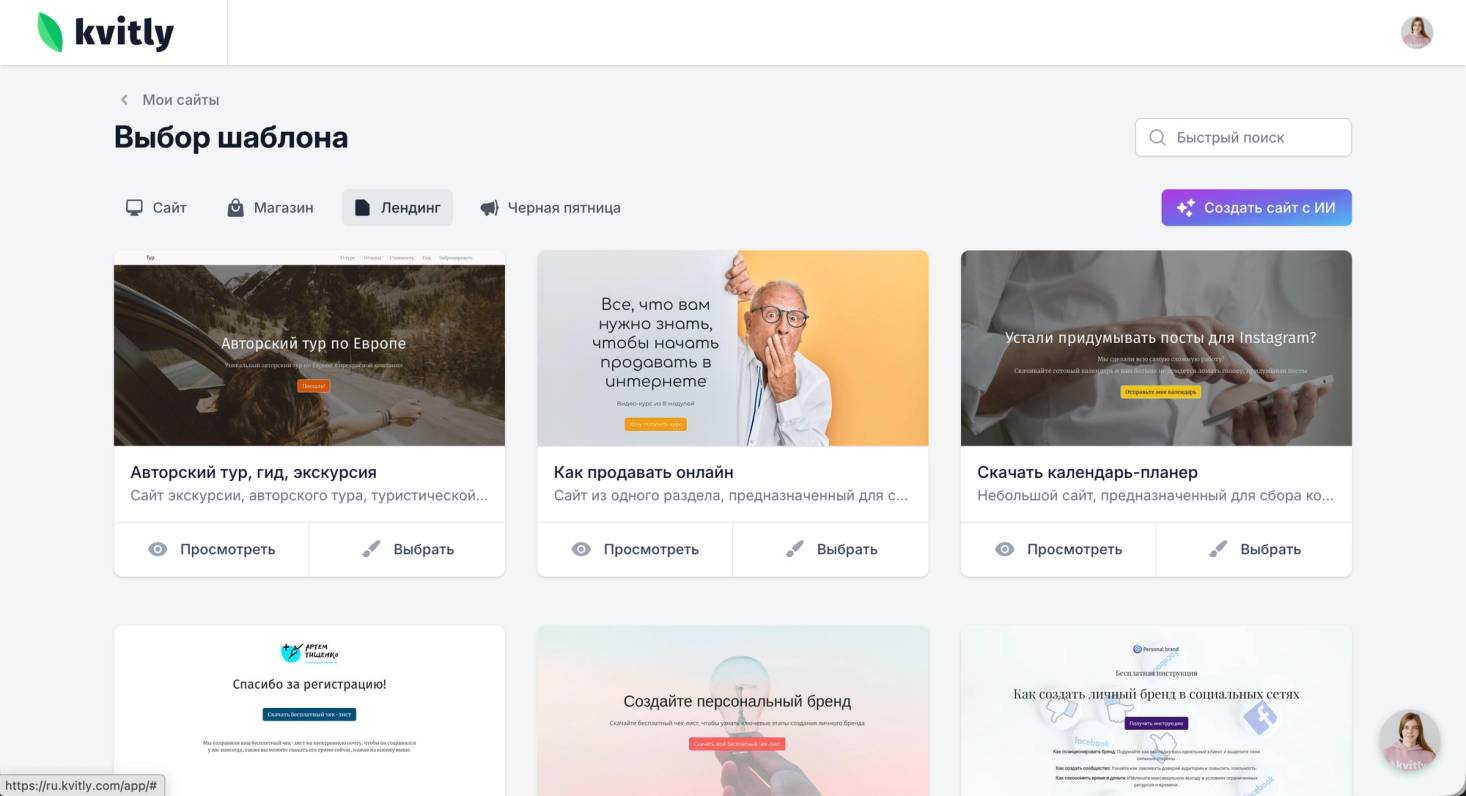Image resolution: width=1466 pixels, height=796 pixels.
Task: Select the Лендинг tab
Action: coord(397,208)
